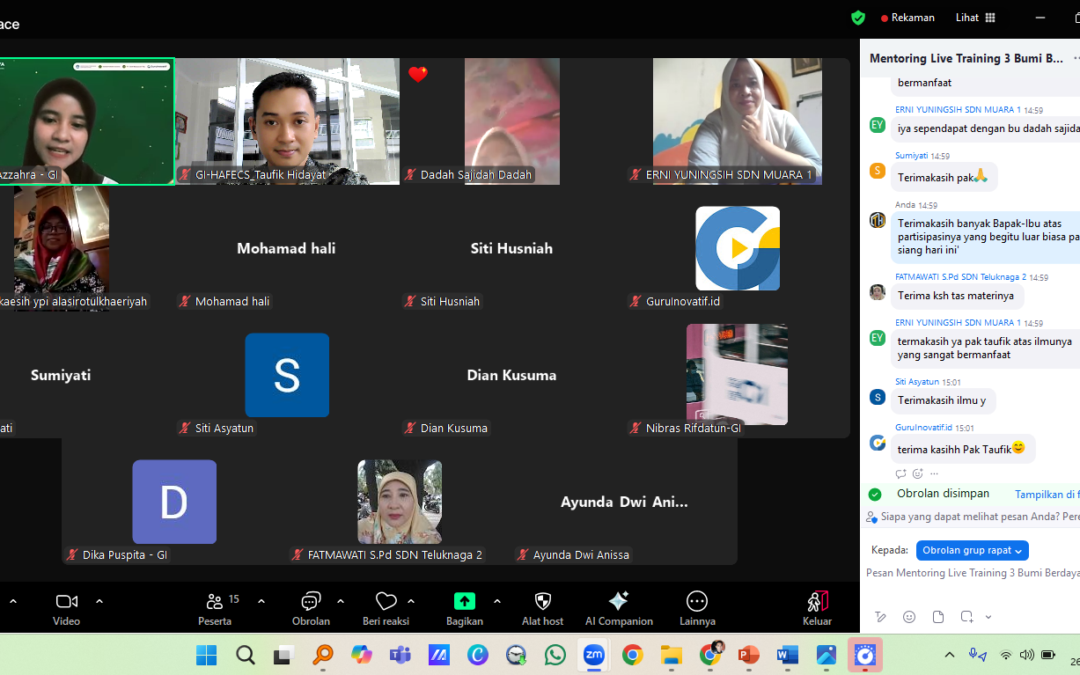Viewport: 1080px width, 675px height.
Task: Click the green encryption shield icon
Action: coord(858,18)
